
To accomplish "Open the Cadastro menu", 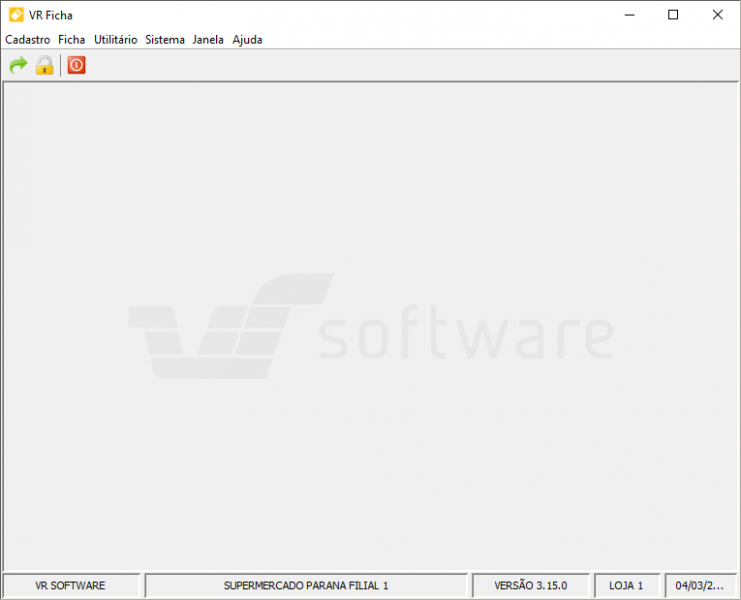I will tap(28, 40).
